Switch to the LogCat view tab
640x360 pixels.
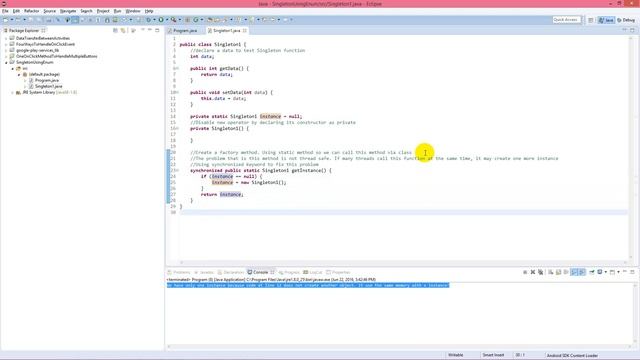pyautogui.click(x=313, y=272)
